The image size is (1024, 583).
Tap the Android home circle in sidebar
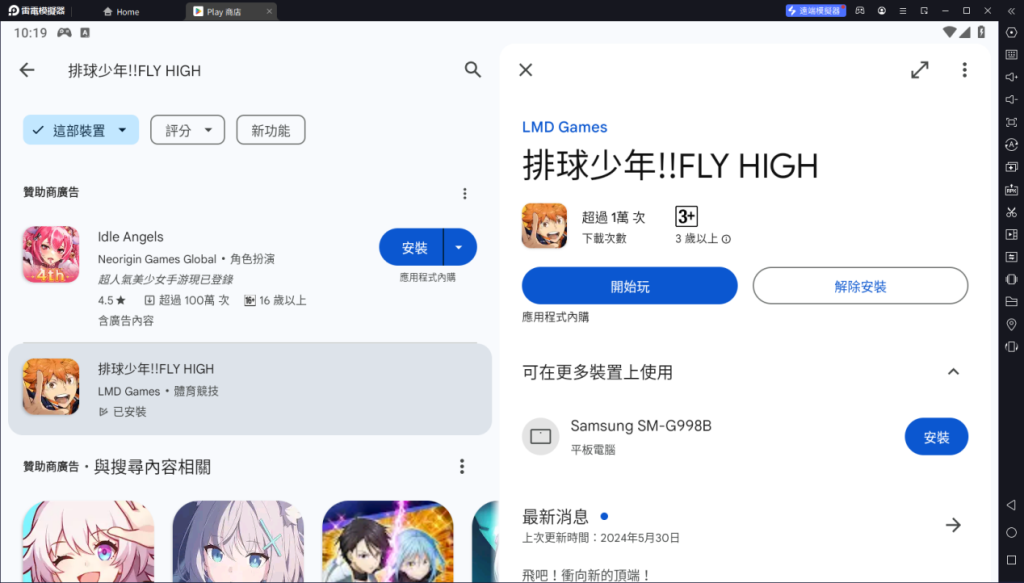click(1011, 533)
